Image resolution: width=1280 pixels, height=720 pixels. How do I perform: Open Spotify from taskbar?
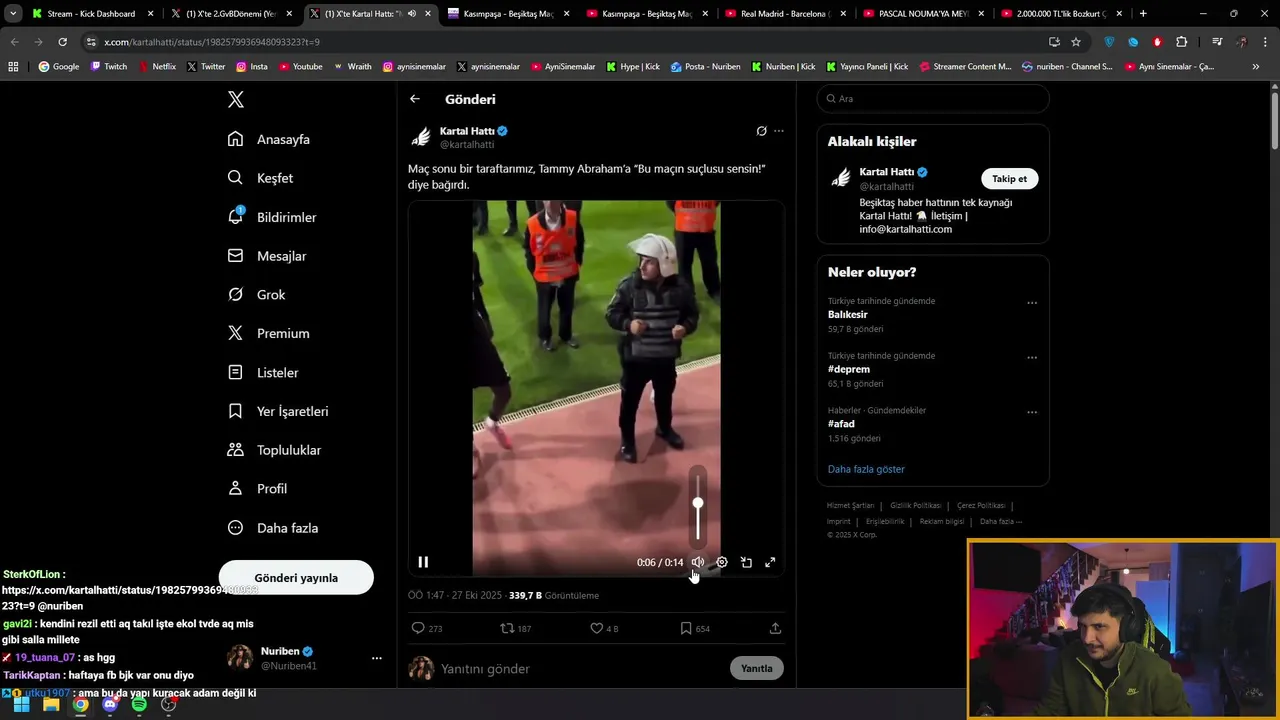(x=139, y=704)
